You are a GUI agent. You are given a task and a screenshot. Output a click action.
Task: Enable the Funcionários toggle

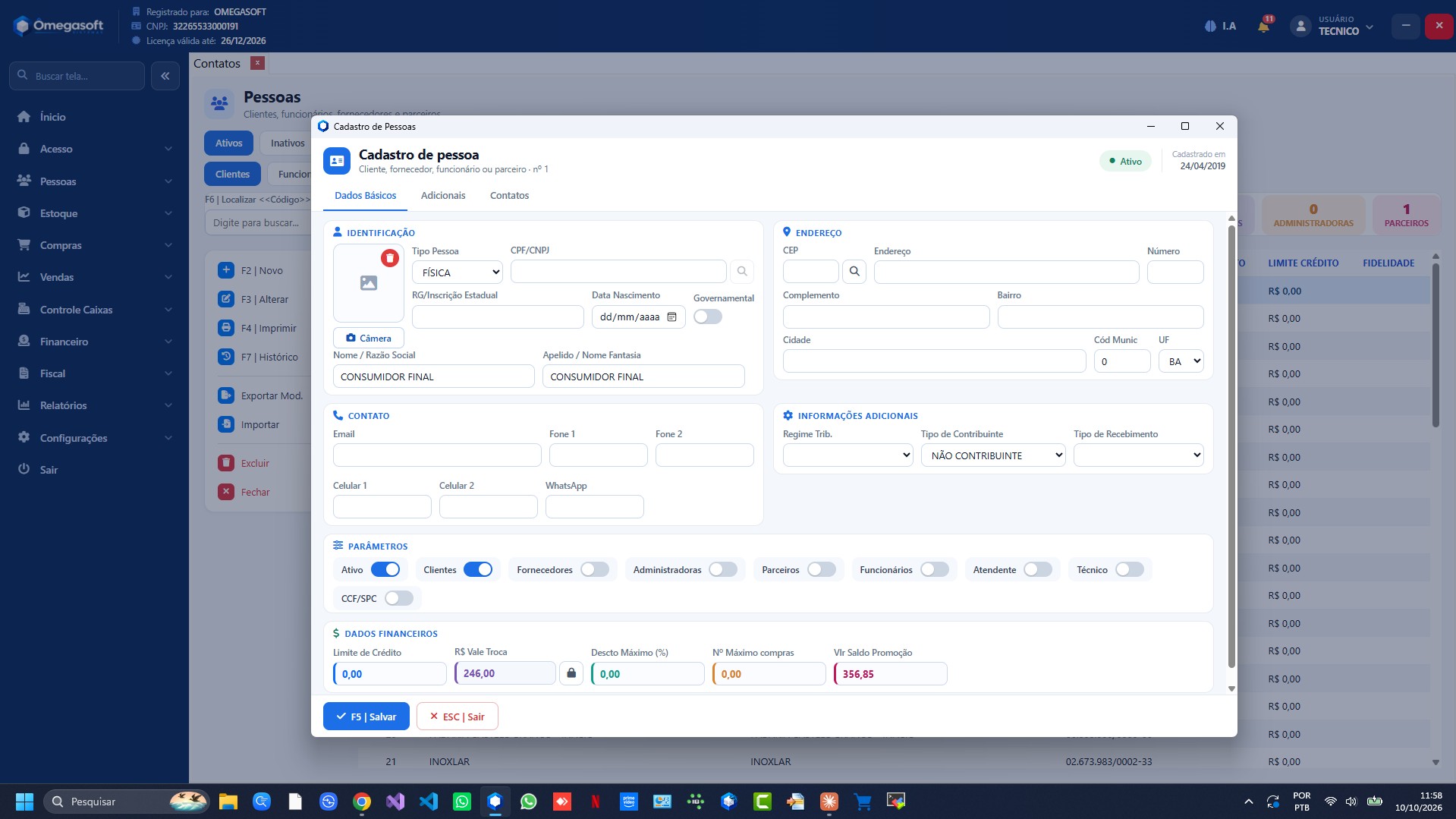tap(935, 569)
